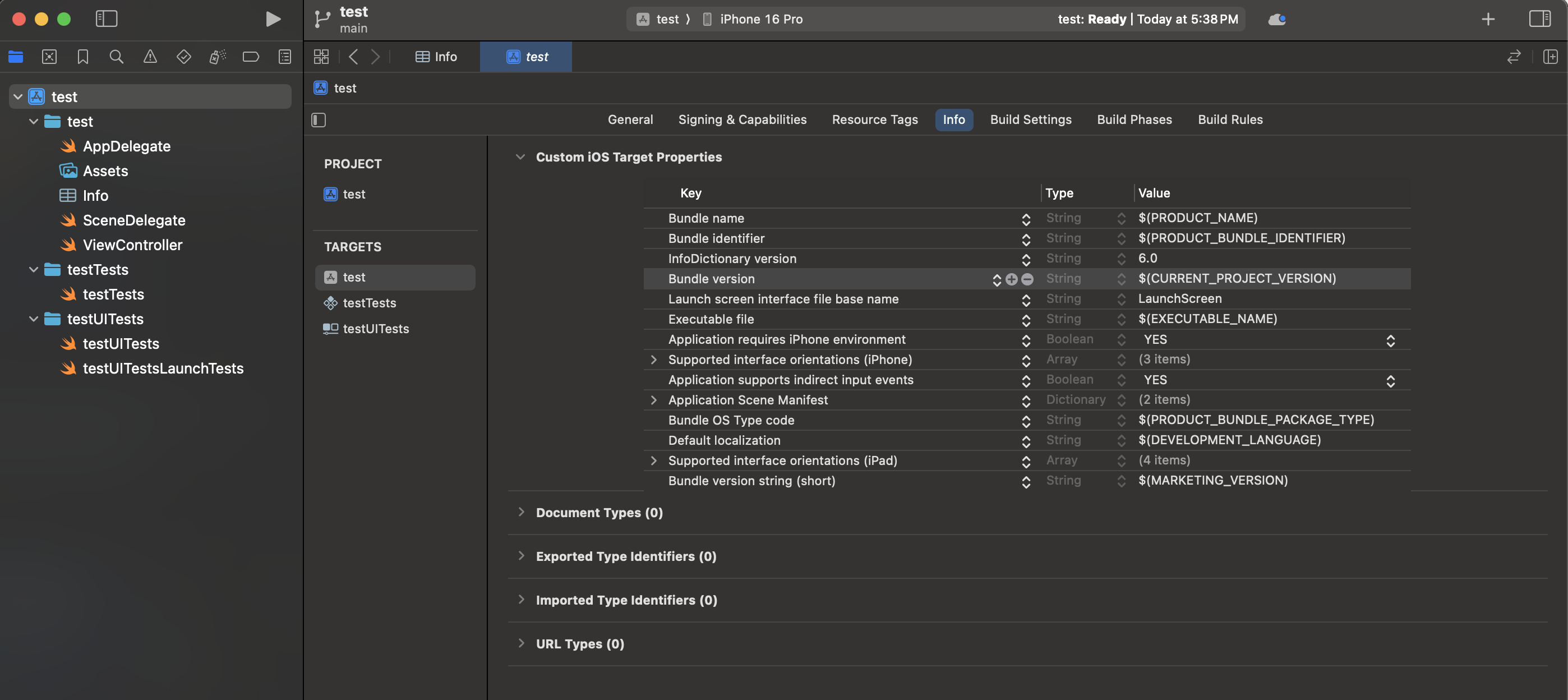
Task: Open the Find navigator magnifier icon
Action: pos(116,57)
